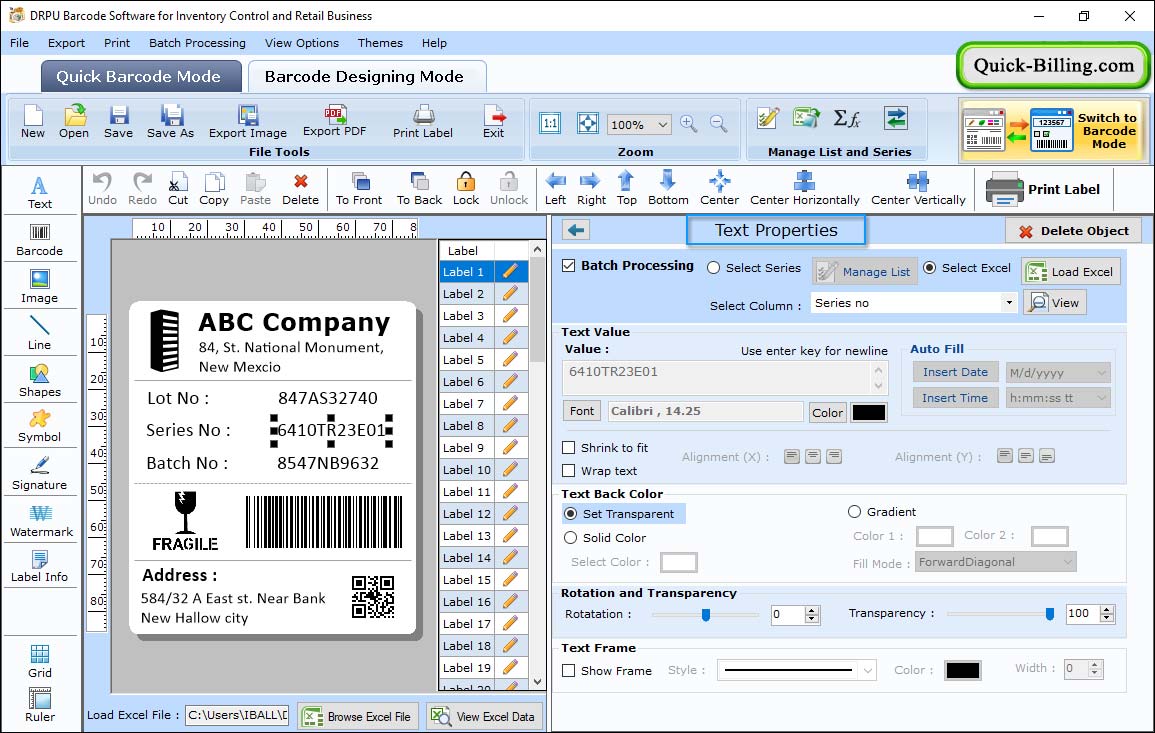
Task: Click the zoom out magnifier
Action: click(718, 124)
